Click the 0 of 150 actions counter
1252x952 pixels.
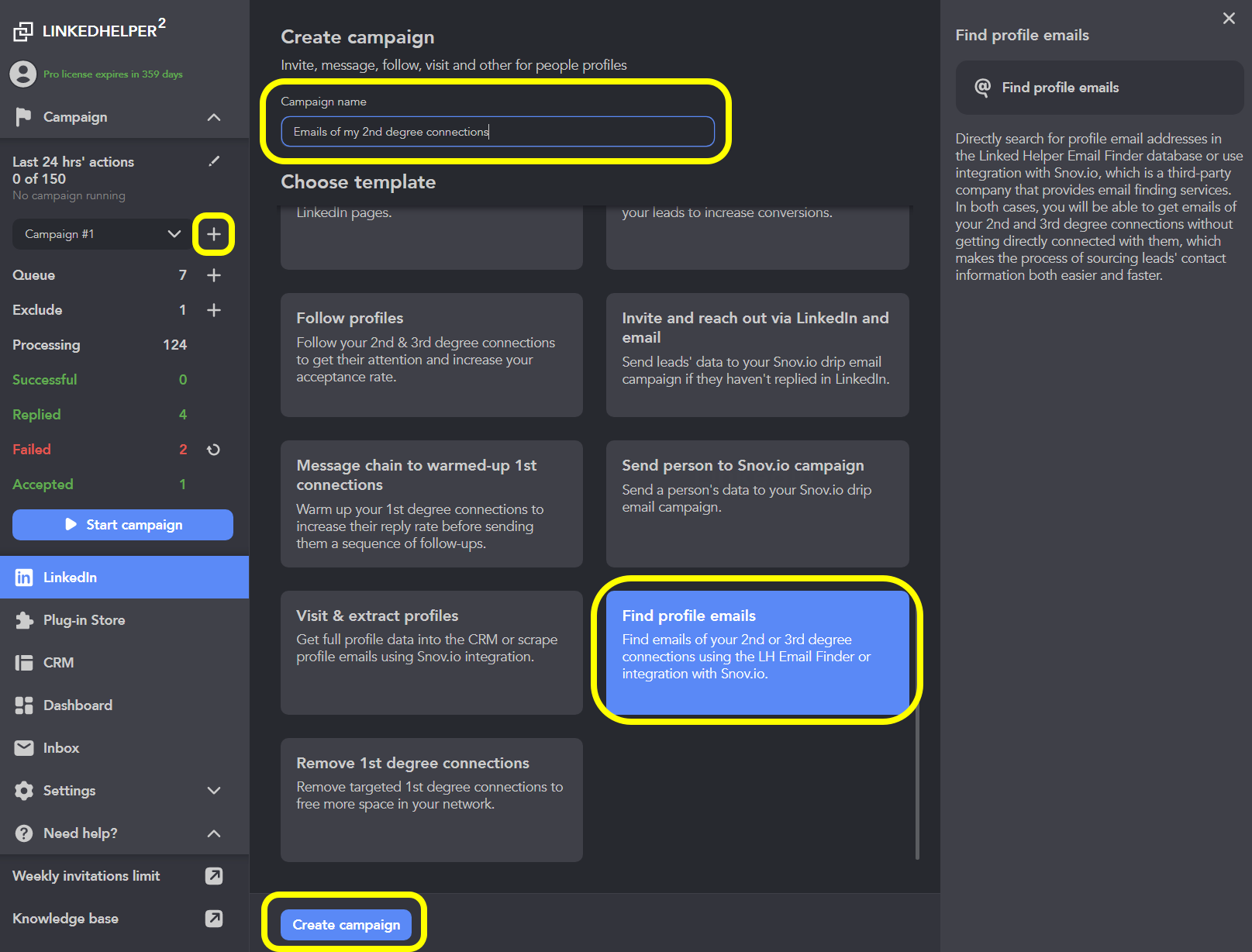point(39,179)
